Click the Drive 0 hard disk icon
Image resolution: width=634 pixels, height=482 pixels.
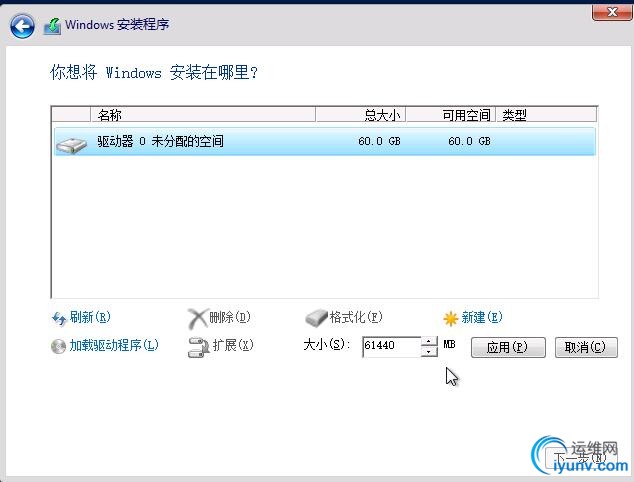72,146
